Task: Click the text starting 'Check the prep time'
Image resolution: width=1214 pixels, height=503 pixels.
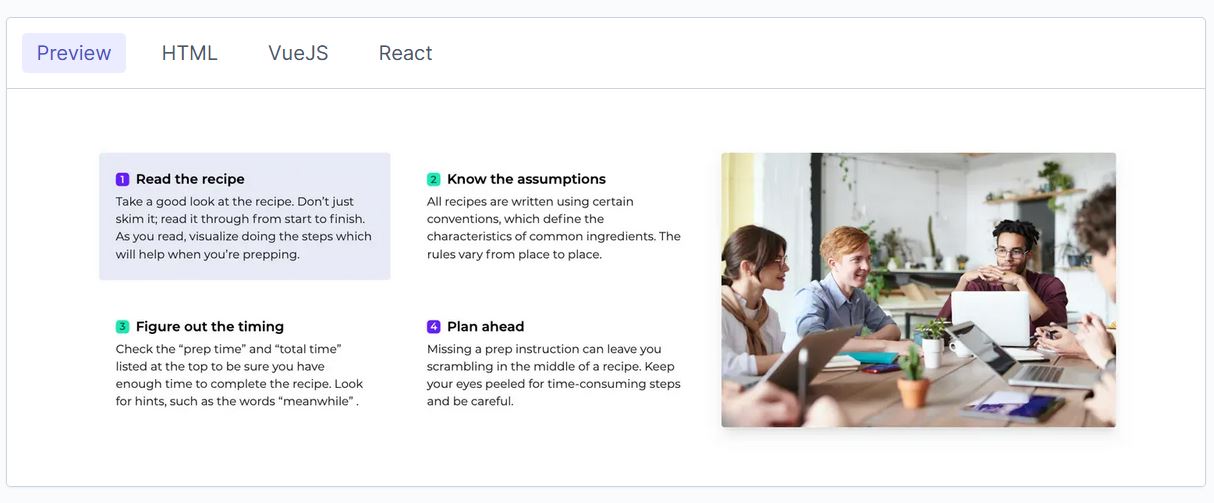Action: [x=240, y=375]
